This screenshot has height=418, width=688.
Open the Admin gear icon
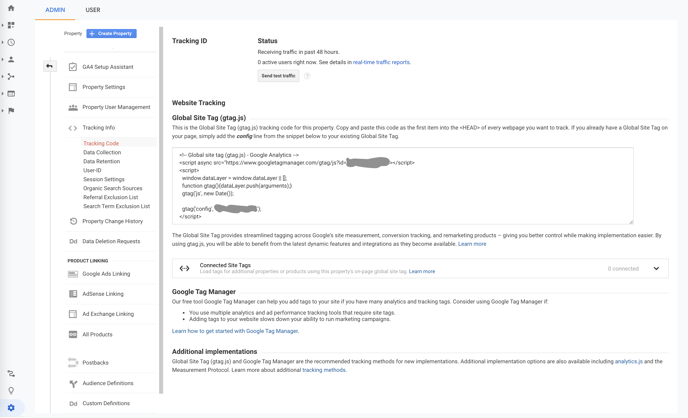11,407
